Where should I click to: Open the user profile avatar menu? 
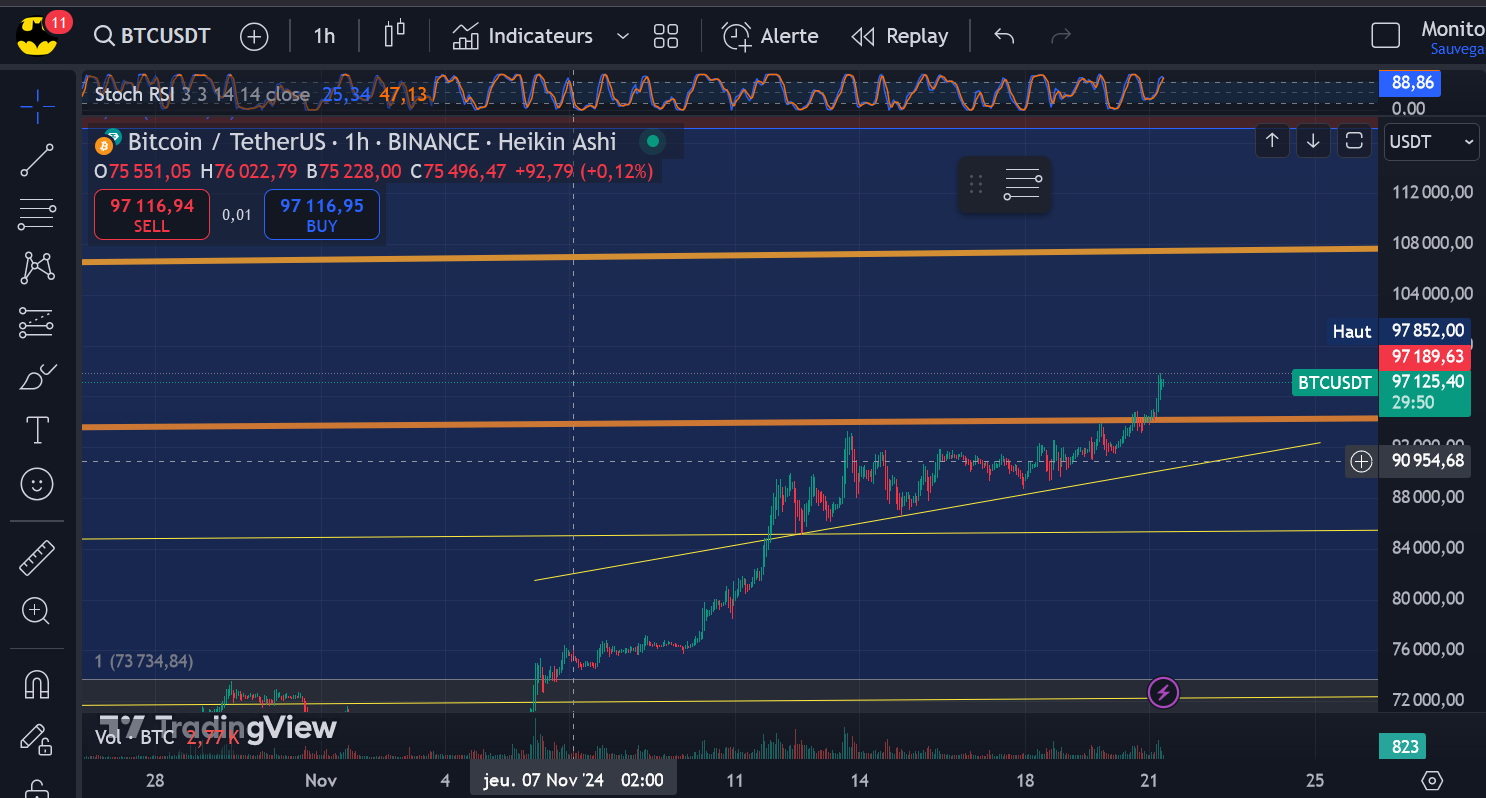pyautogui.click(x=37, y=37)
